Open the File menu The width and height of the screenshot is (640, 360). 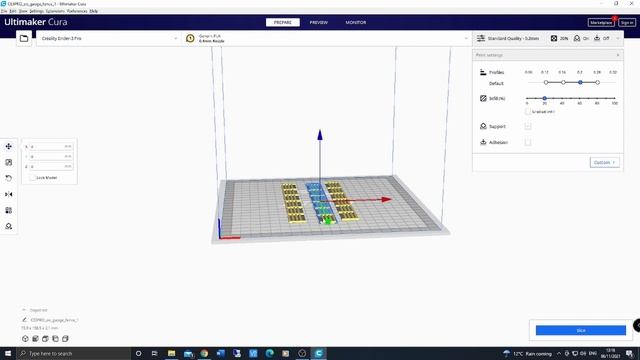(4, 11)
